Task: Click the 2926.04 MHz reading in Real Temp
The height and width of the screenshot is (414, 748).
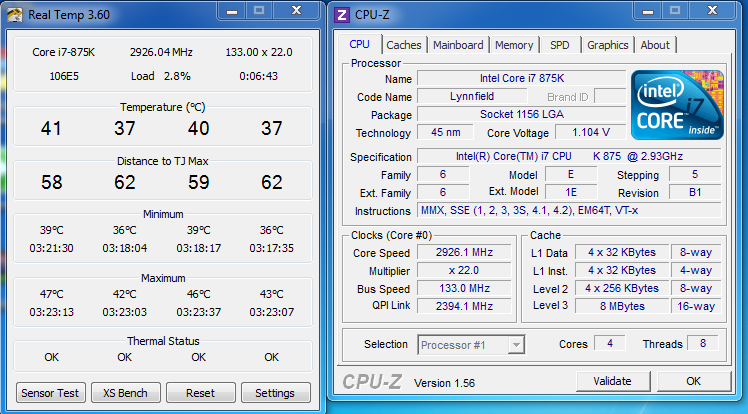Action: click(x=161, y=52)
